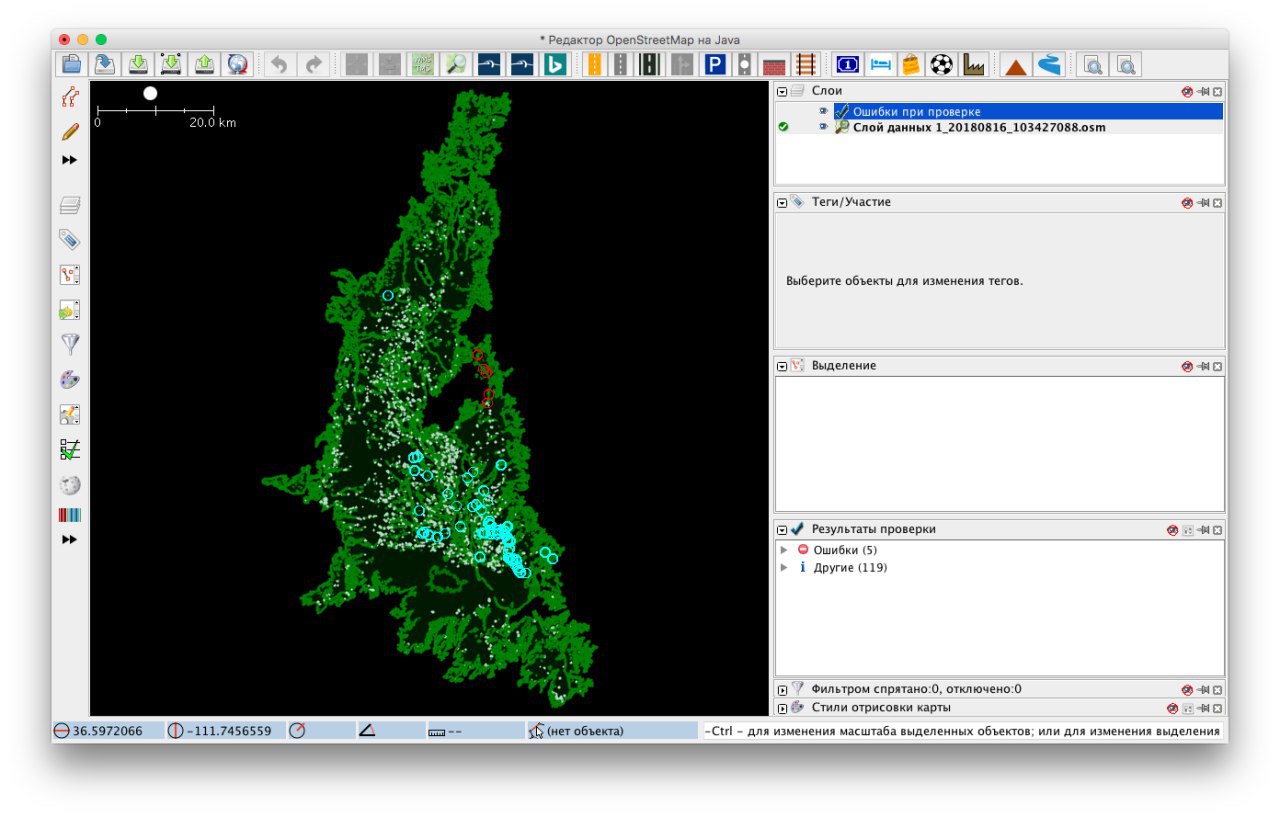Select the Другие (119) results row

[x=841, y=568]
